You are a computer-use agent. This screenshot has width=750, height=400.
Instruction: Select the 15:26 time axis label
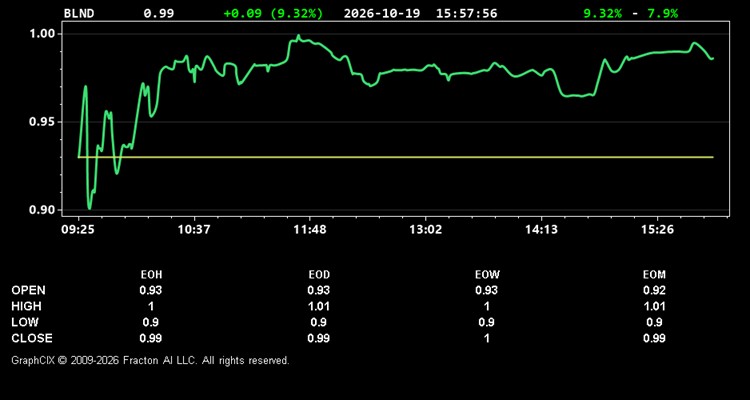[657, 230]
